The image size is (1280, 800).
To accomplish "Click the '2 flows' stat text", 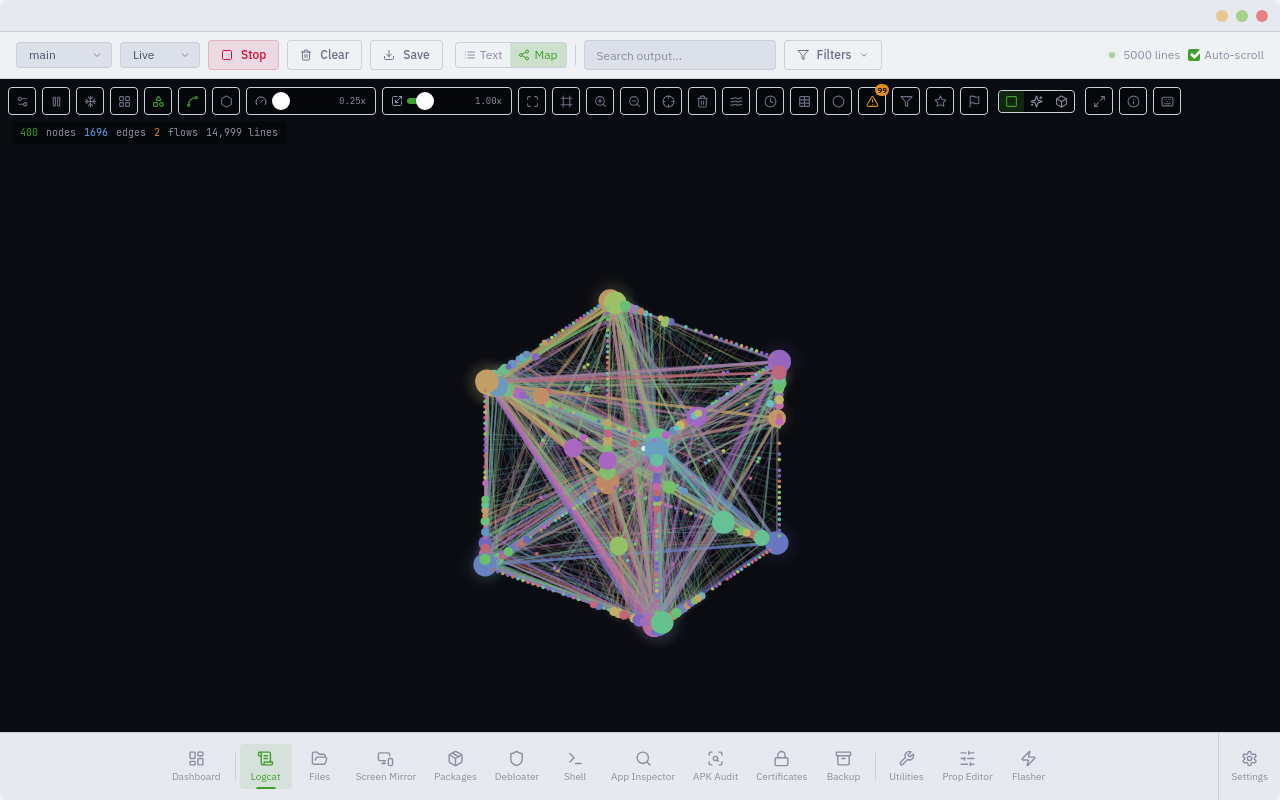I will pos(176,132).
